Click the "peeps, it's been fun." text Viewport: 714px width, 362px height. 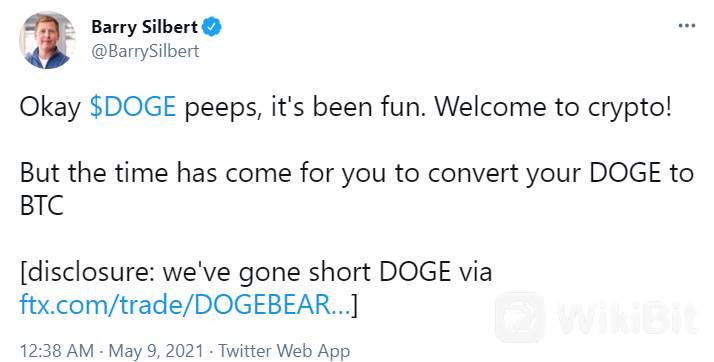tap(305, 107)
